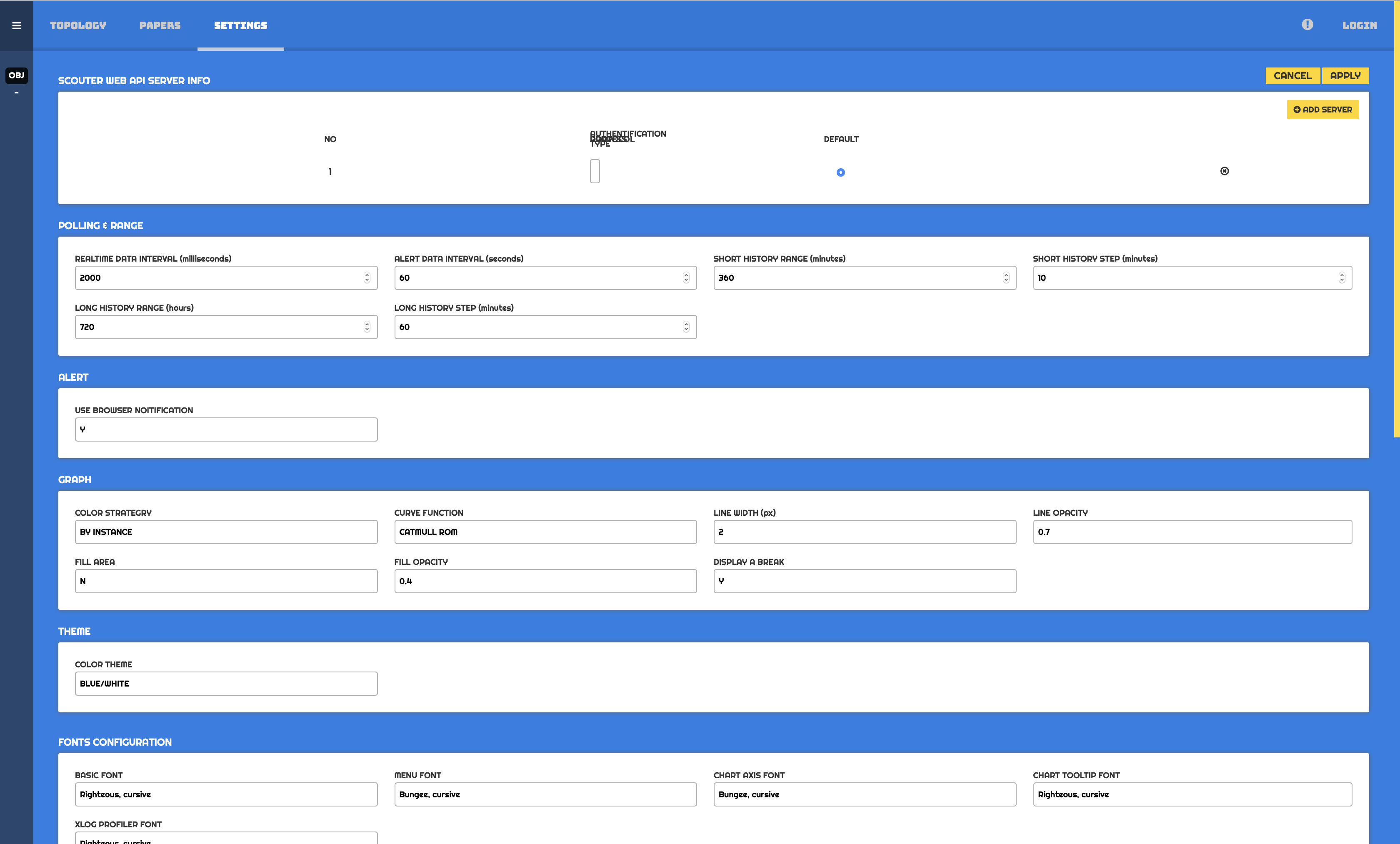Open the hamburger navigation menu
The image size is (1400, 844).
click(17, 25)
